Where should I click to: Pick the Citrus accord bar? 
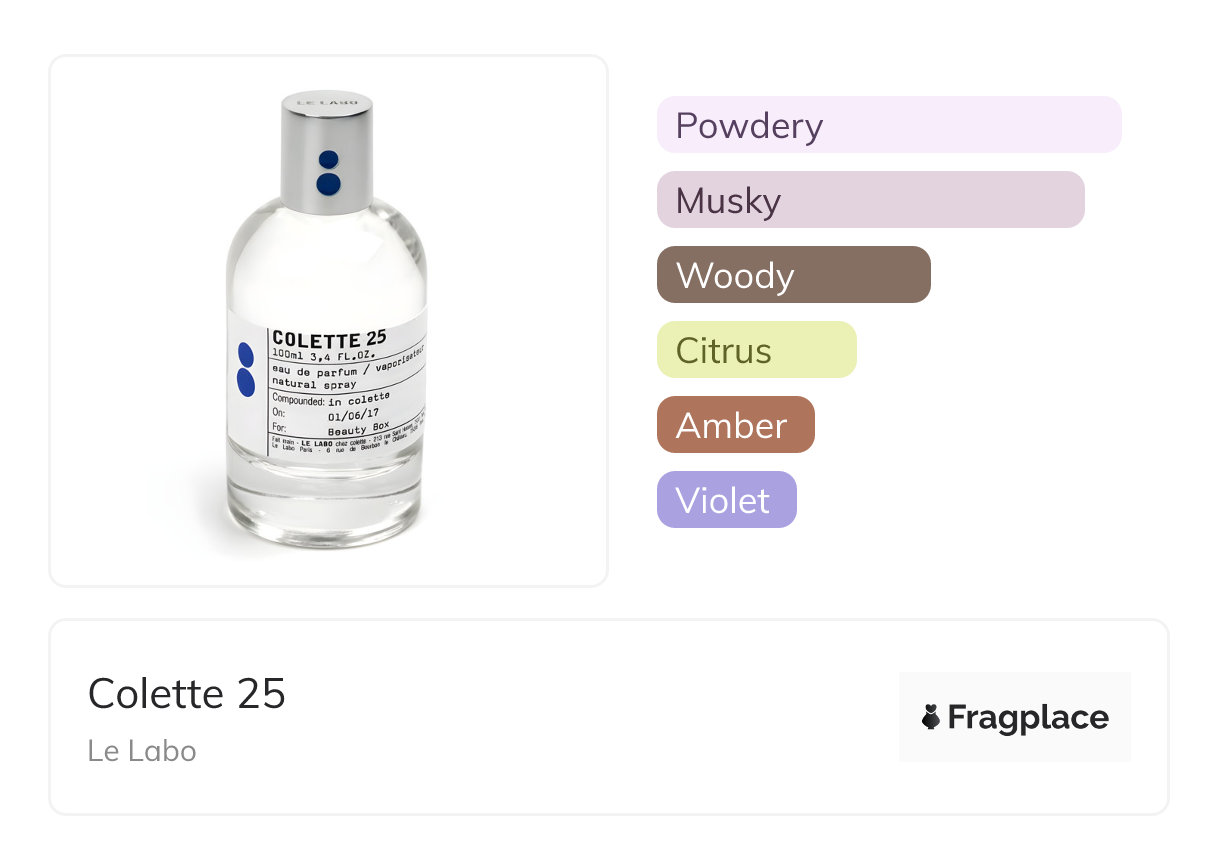click(756, 350)
